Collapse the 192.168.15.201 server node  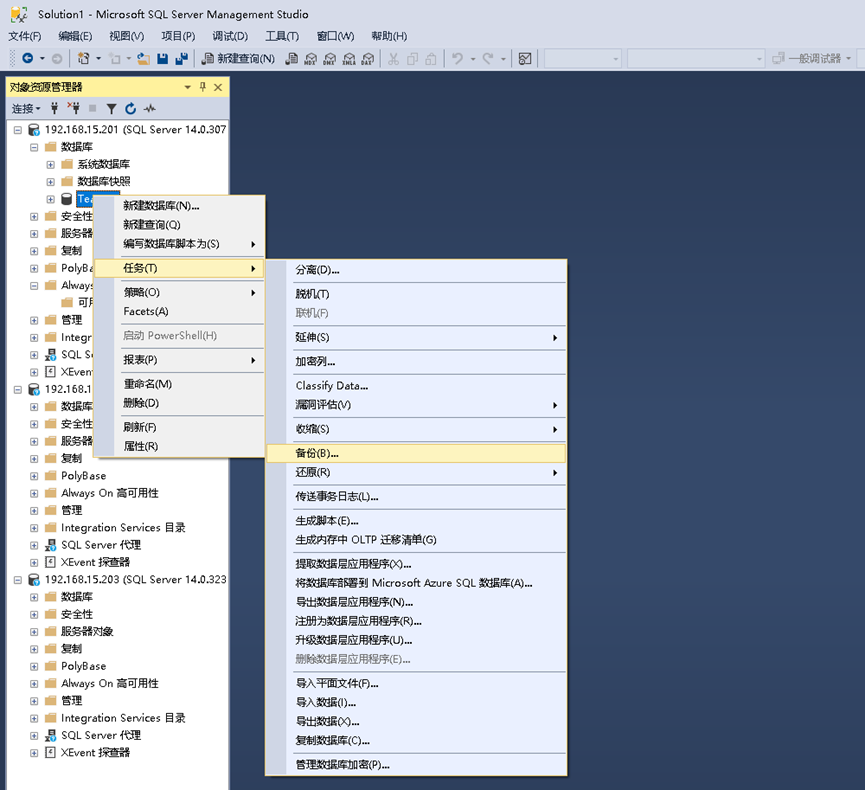point(18,130)
